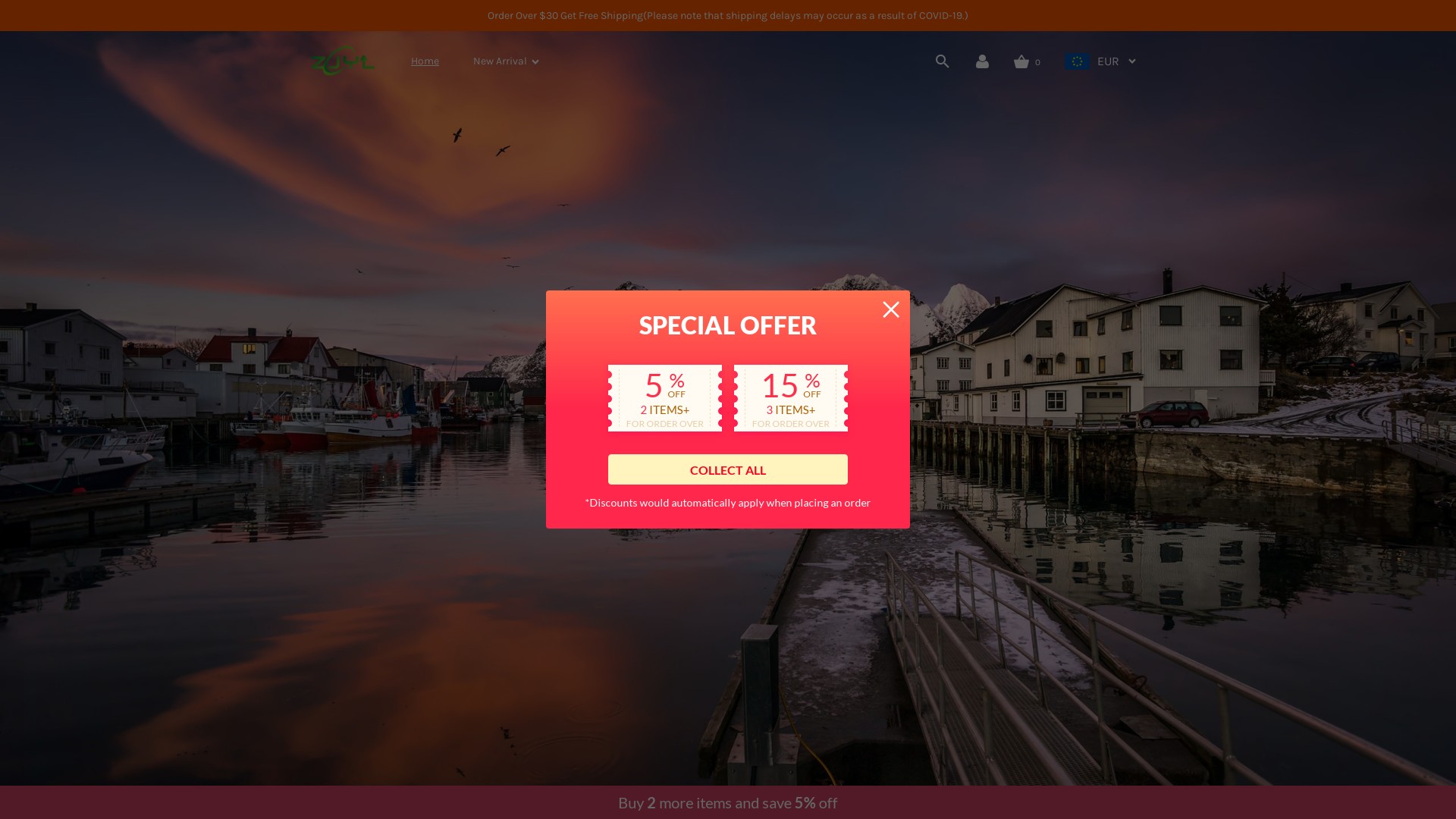1456x819 pixels.
Task: Click the free shipping announcement banner
Action: [727, 15]
